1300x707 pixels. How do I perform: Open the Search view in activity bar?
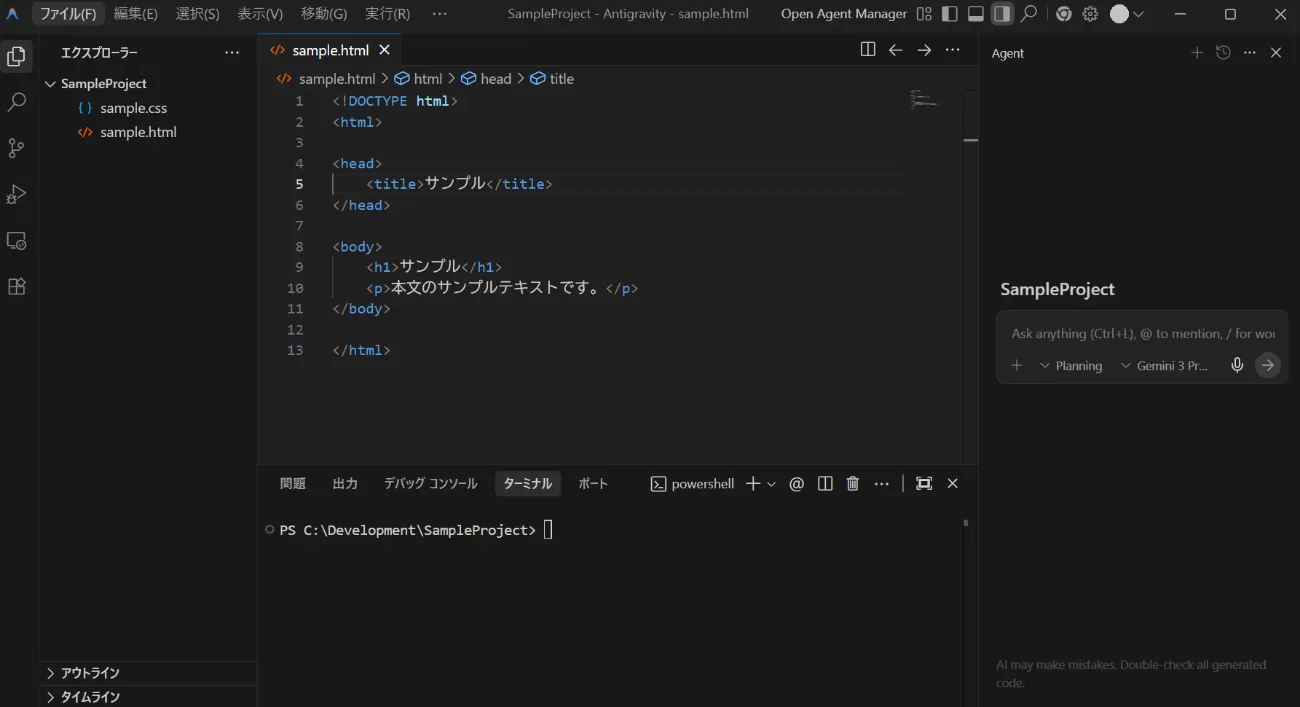click(16, 102)
